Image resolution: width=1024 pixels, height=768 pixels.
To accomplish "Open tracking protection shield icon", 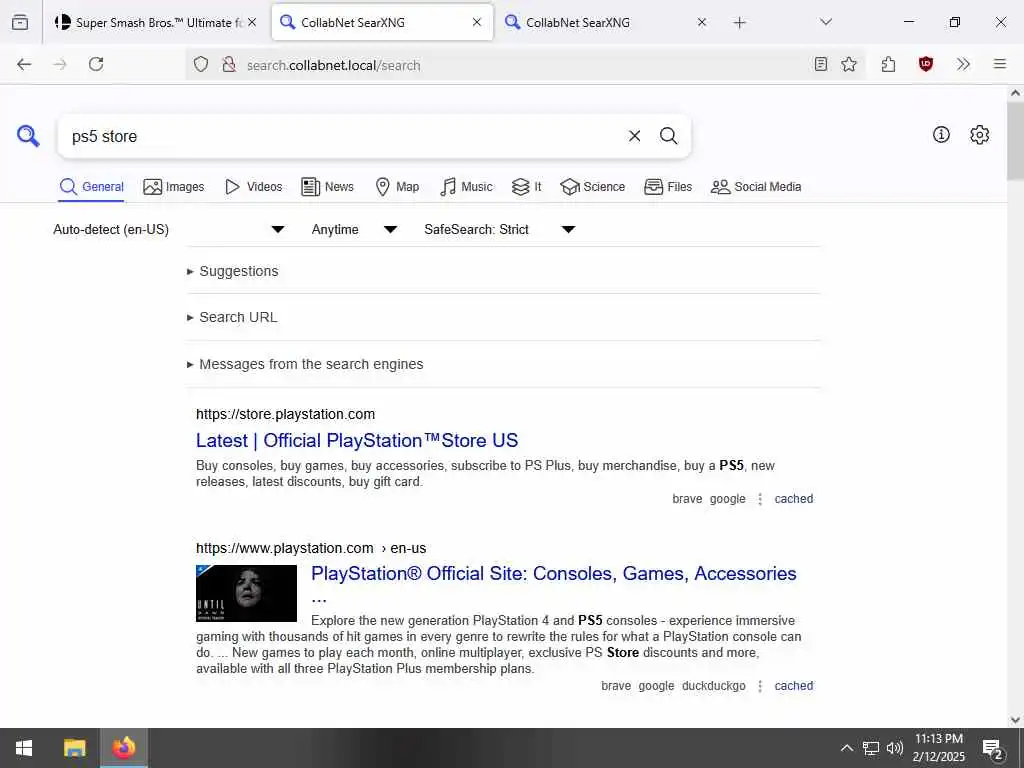I will (x=201, y=65).
